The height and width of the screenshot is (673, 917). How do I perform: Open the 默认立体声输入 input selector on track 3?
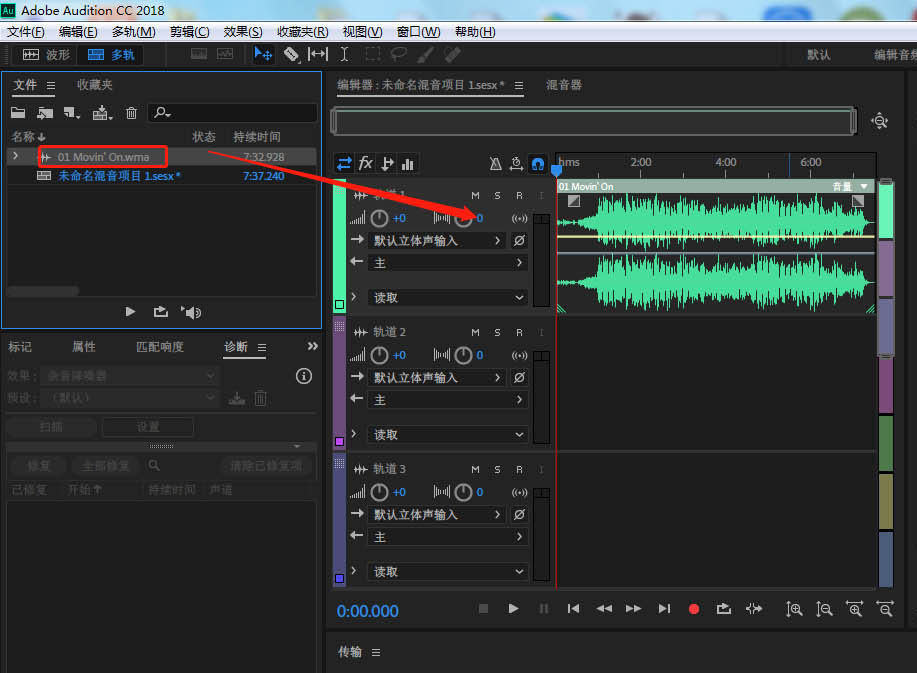pyautogui.click(x=438, y=515)
